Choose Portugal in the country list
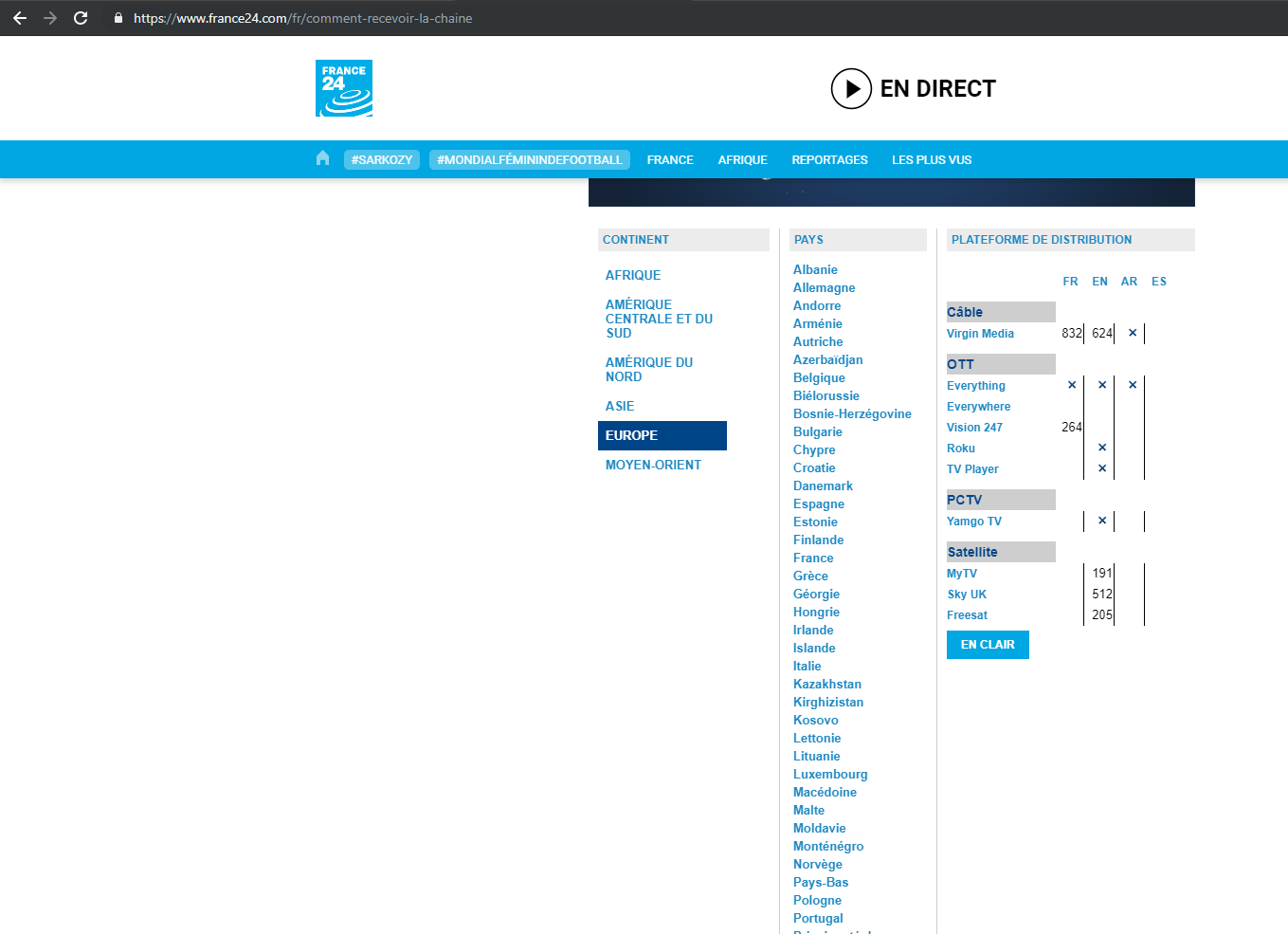Screen dimensions: 1288x934 pos(818,918)
